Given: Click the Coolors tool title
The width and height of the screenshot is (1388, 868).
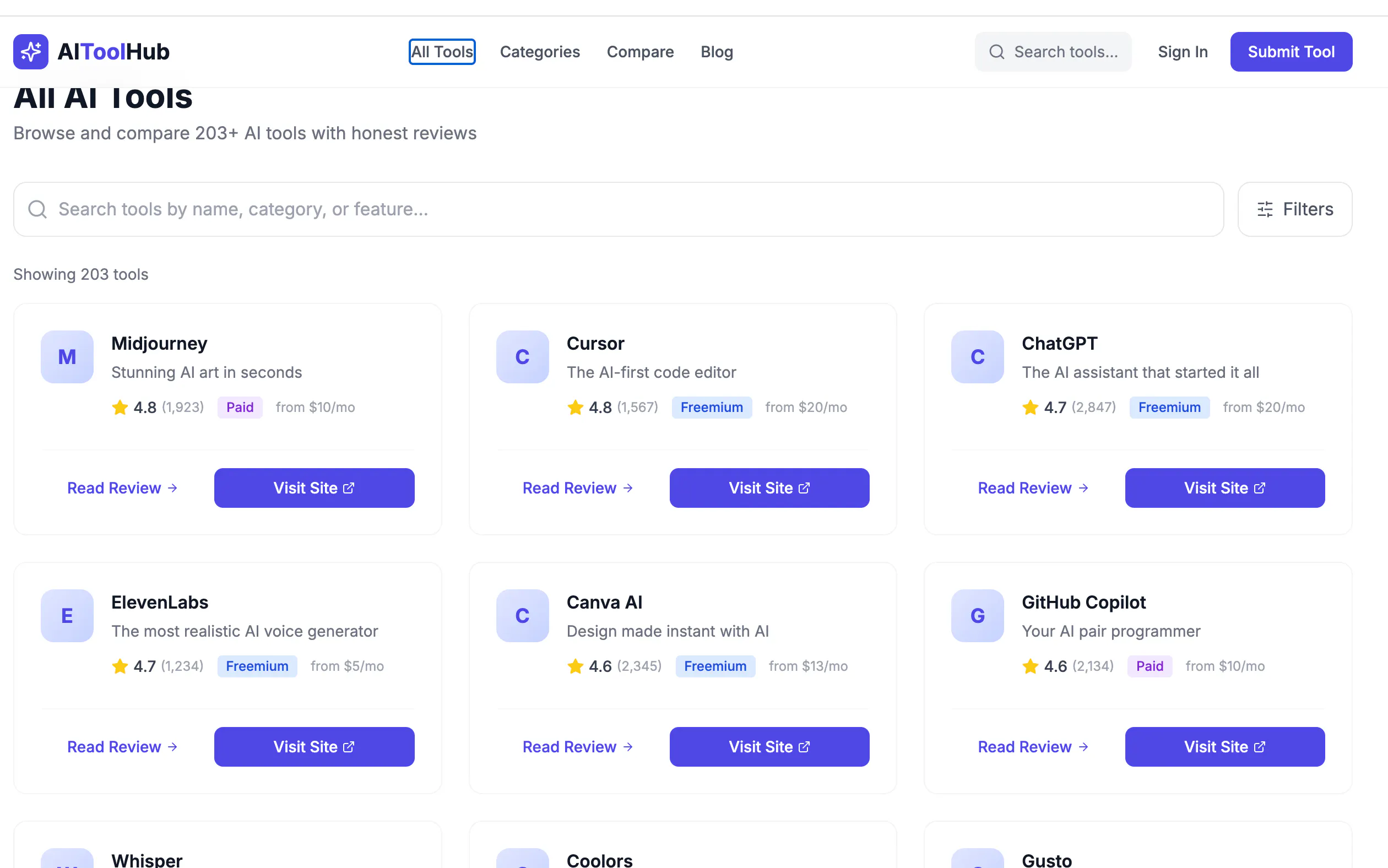Looking at the screenshot, I should (x=599, y=860).
